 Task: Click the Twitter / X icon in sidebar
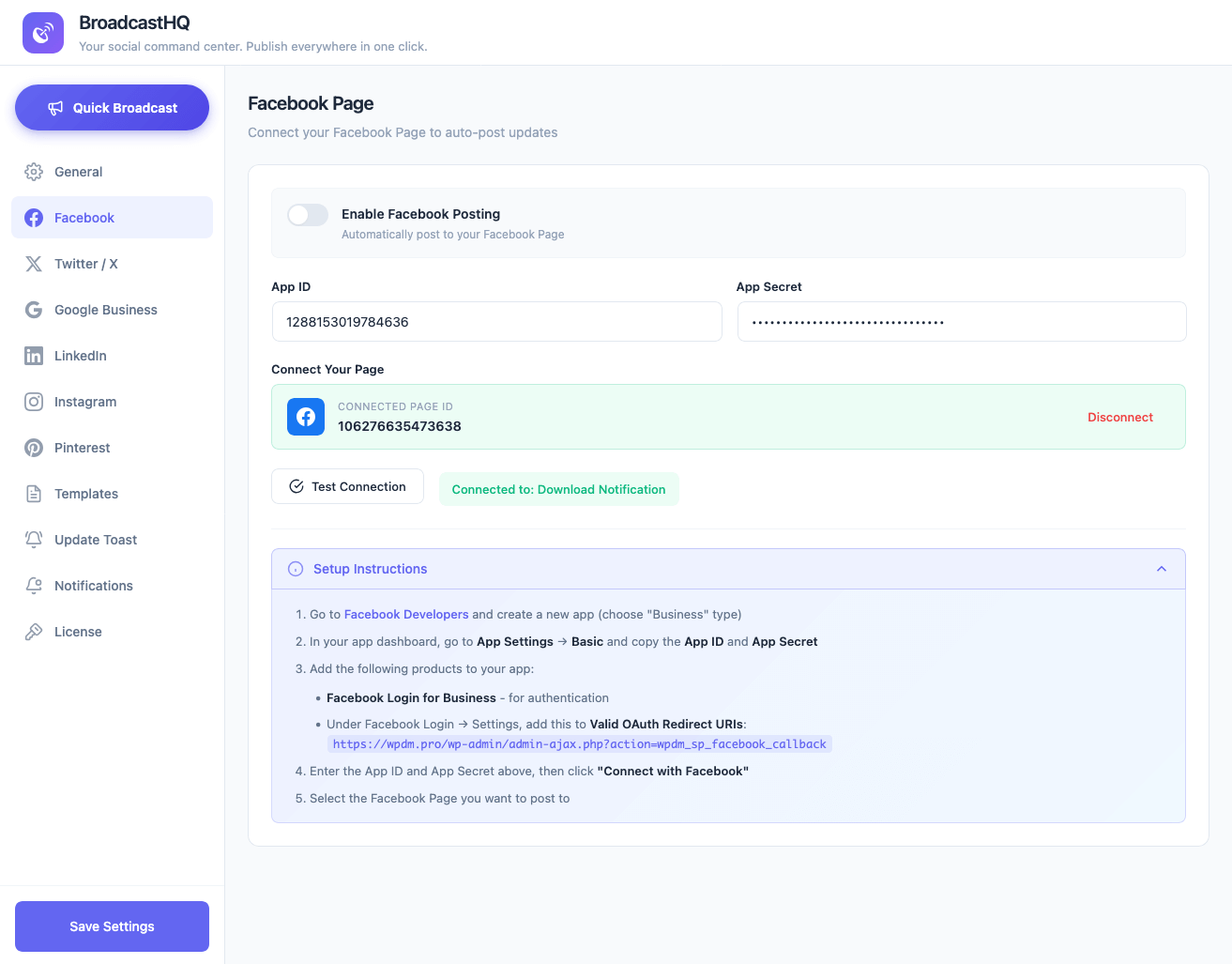pyautogui.click(x=34, y=264)
